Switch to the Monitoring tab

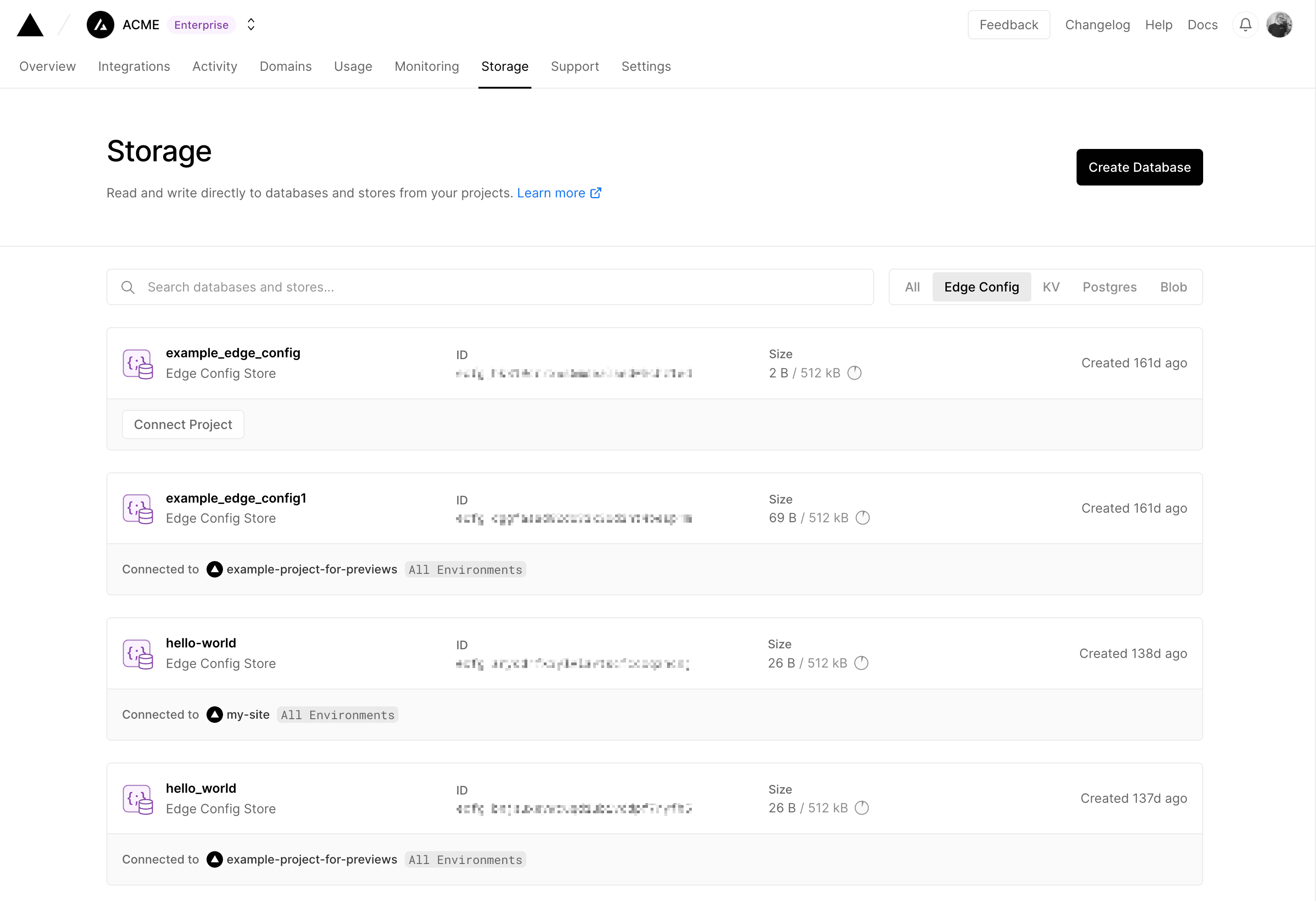click(x=426, y=67)
